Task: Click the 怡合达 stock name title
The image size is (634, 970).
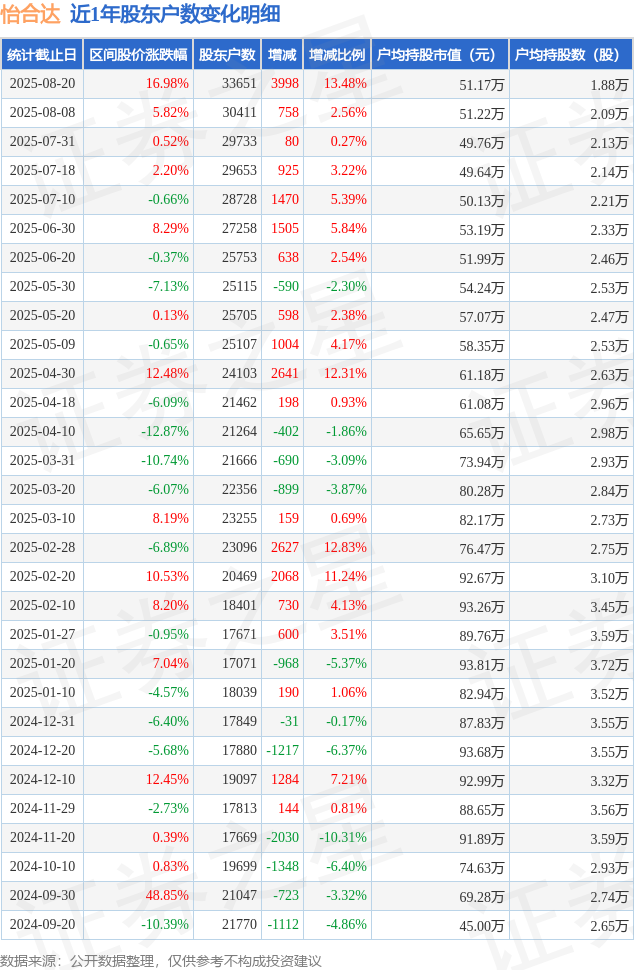Action: (x=30, y=14)
